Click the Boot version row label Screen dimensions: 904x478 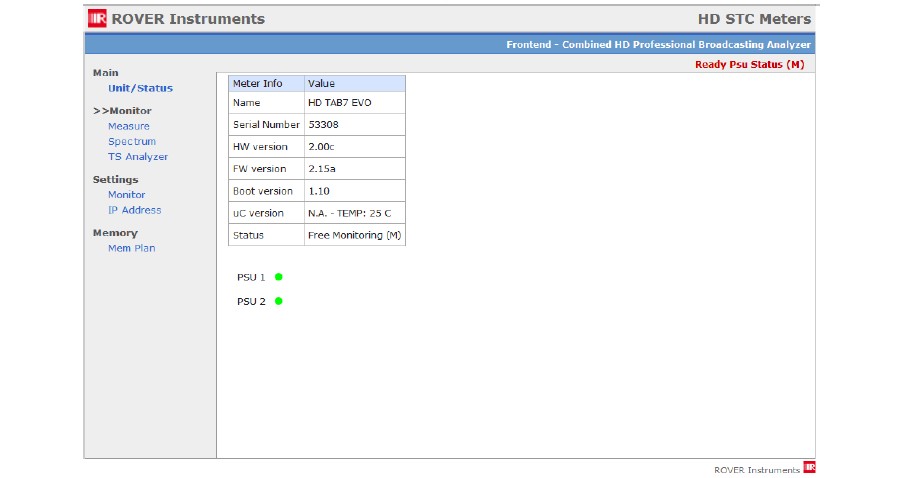(263, 191)
